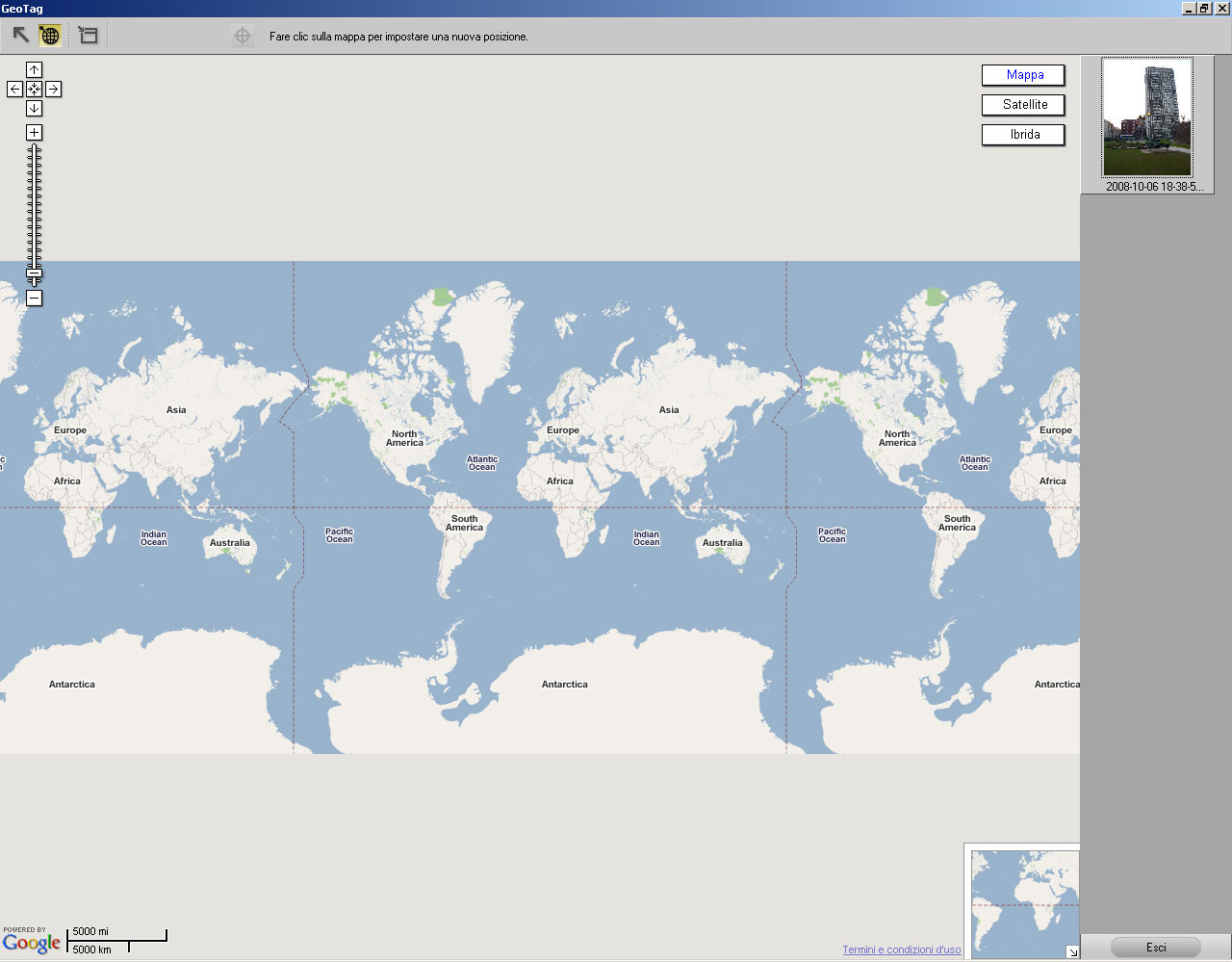Click the map zoom slider handle
The height and width of the screenshot is (962, 1232).
(34, 273)
